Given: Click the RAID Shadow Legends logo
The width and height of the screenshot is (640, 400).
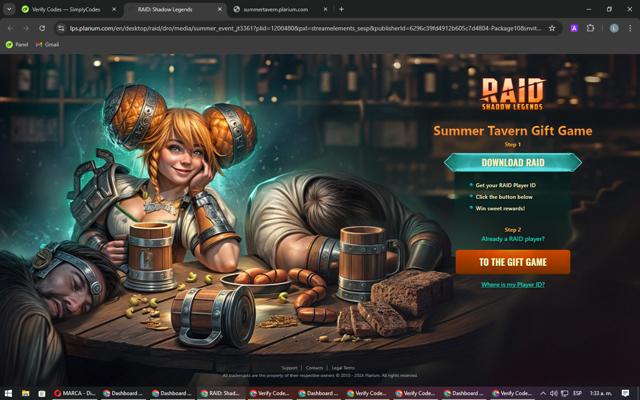Looking at the screenshot, I should click(x=513, y=94).
